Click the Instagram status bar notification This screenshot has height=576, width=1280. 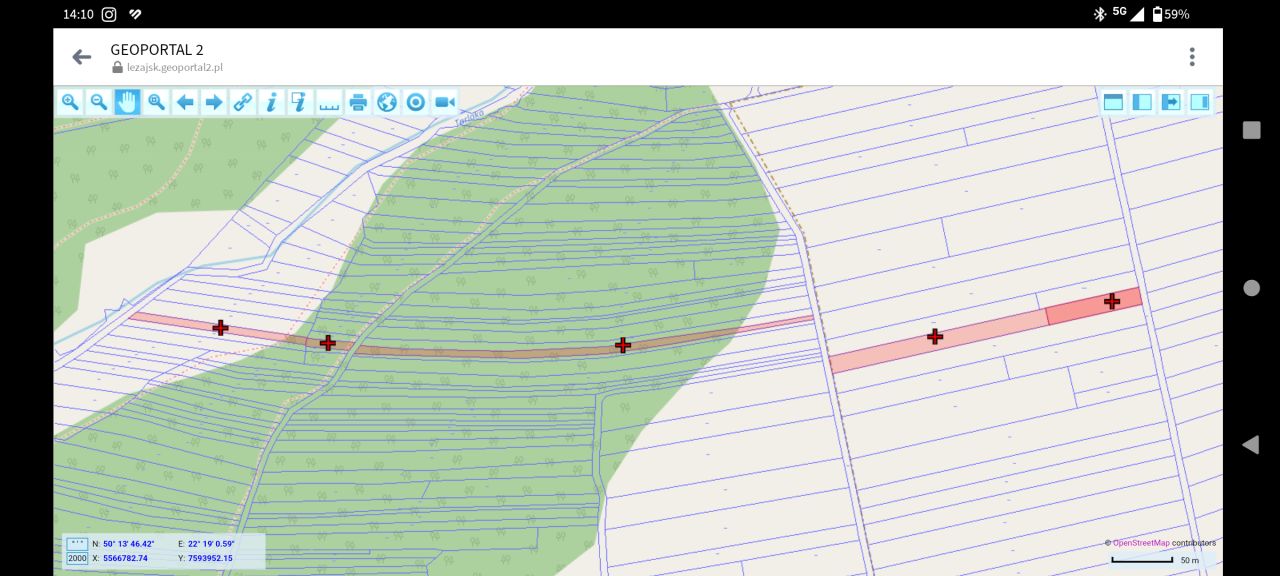click(109, 14)
